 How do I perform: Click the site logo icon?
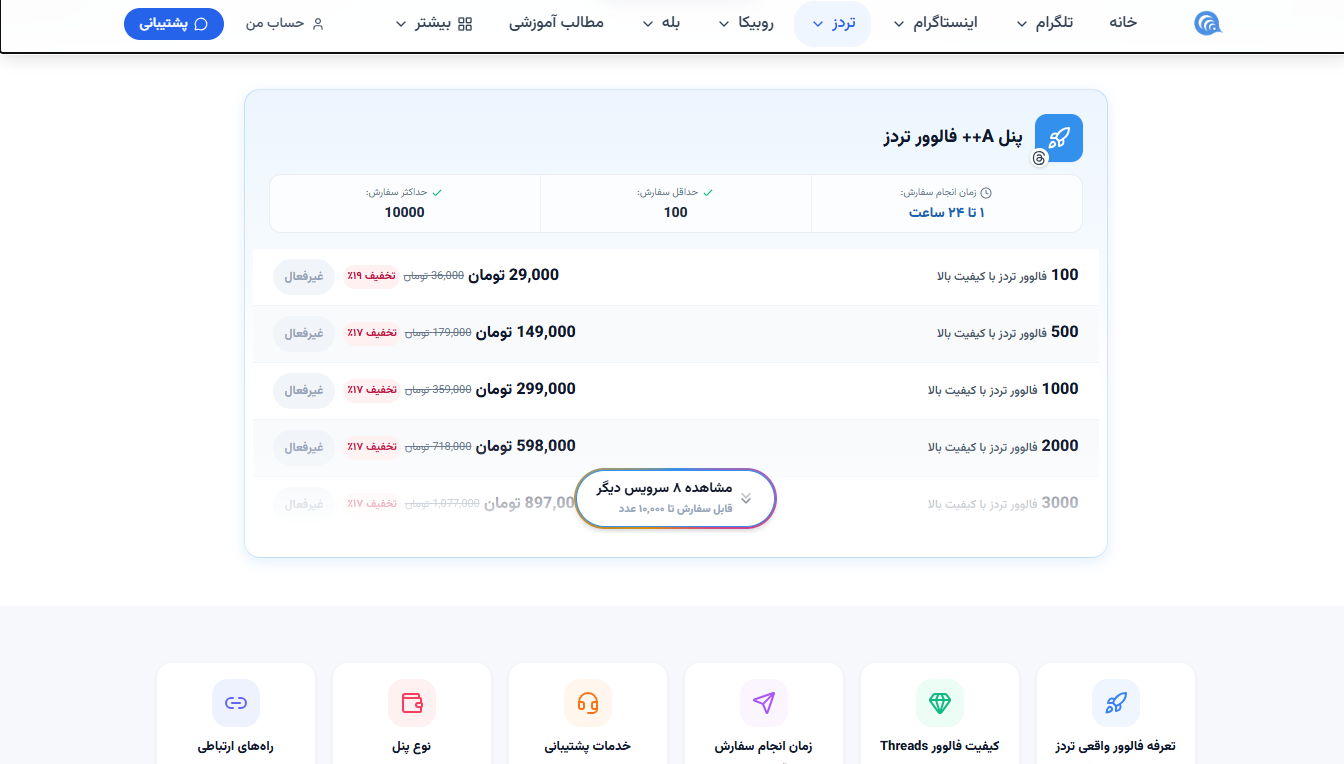click(x=1208, y=23)
